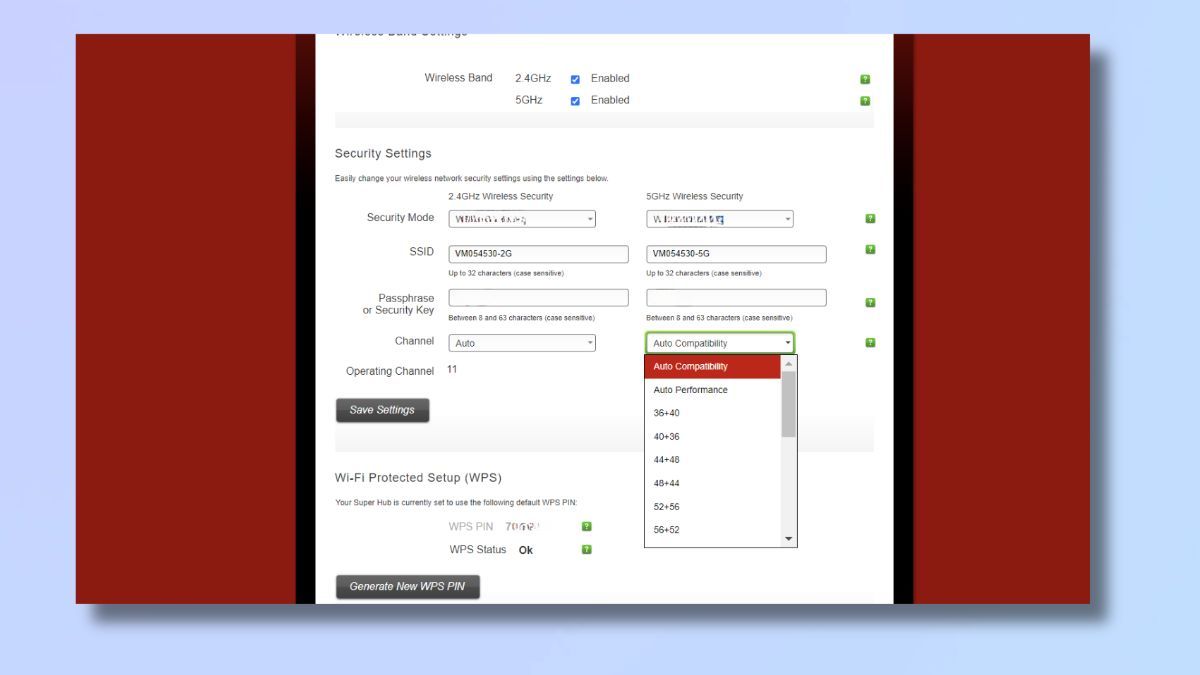This screenshot has height=675, width=1200.
Task: Open help icon next to WPS PIN
Action: click(x=587, y=526)
